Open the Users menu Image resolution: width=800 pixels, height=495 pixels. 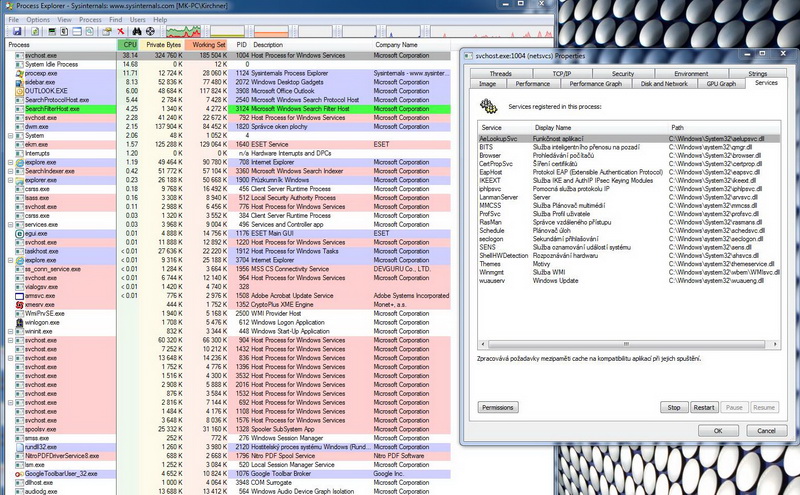[x=138, y=19]
